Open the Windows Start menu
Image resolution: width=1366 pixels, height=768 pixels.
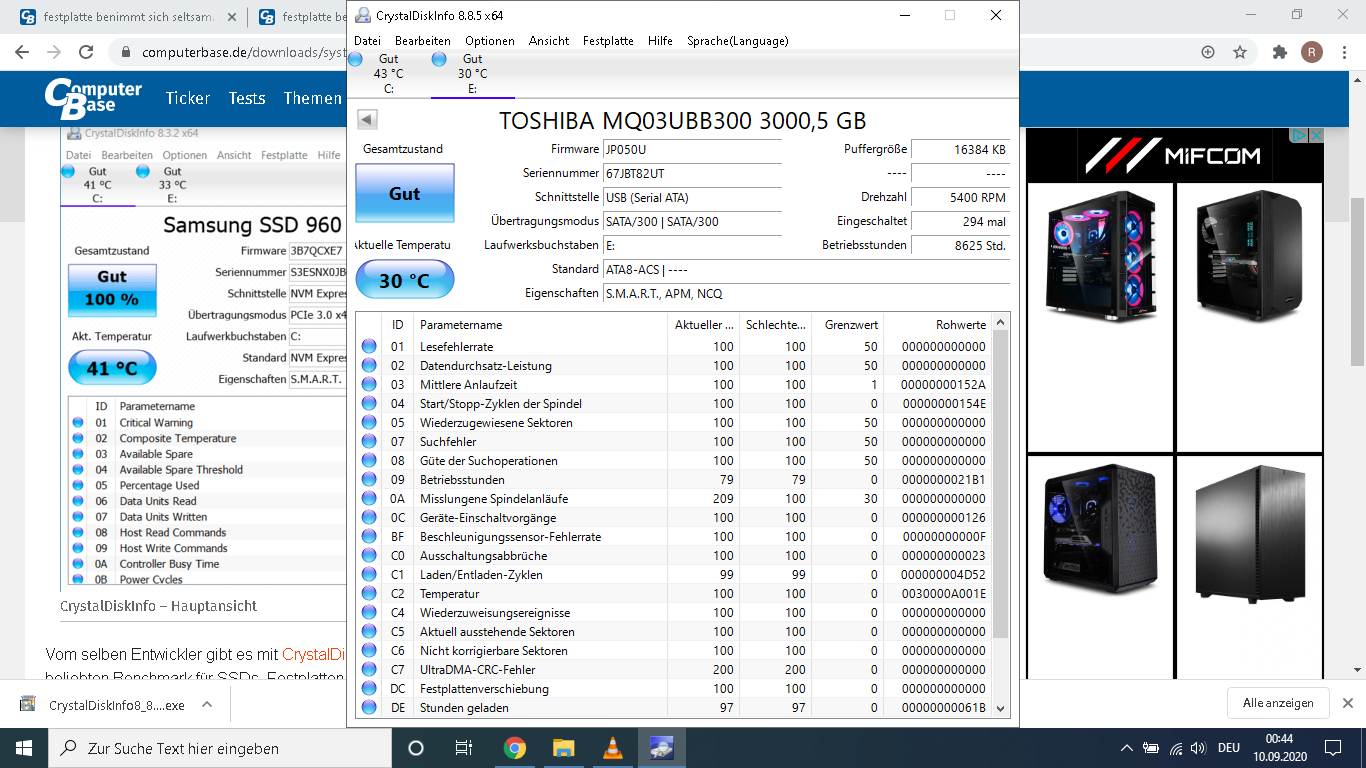click(24, 748)
